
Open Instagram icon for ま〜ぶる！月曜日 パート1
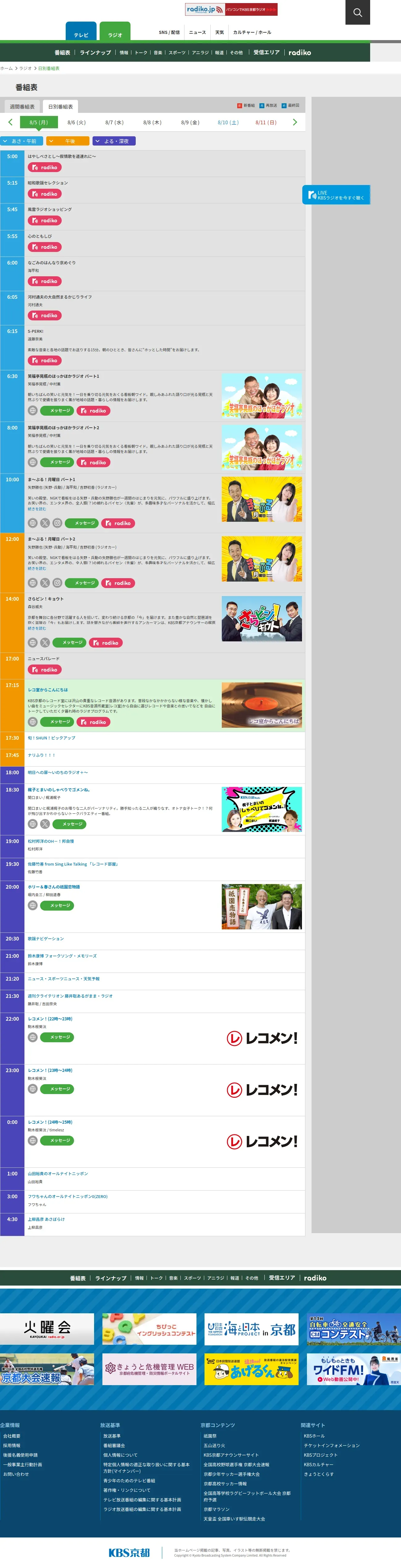click(x=57, y=523)
